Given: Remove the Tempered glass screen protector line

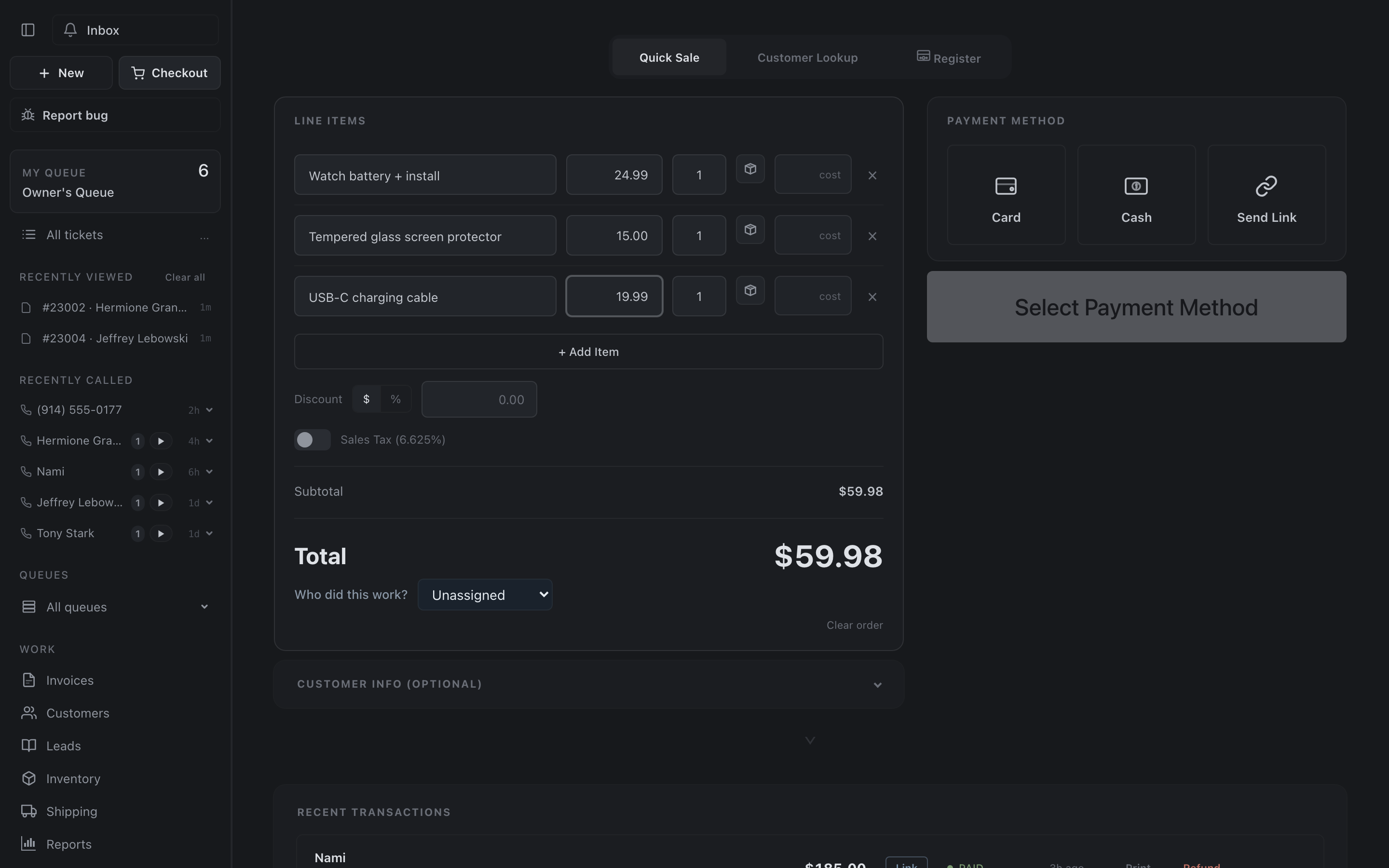Looking at the screenshot, I should click(x=872, y=236).
